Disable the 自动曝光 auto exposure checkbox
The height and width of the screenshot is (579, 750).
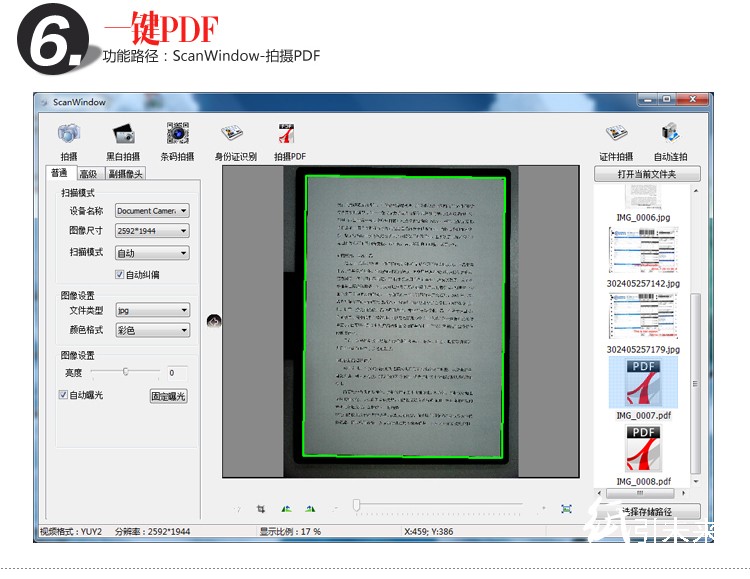[63, 395]
